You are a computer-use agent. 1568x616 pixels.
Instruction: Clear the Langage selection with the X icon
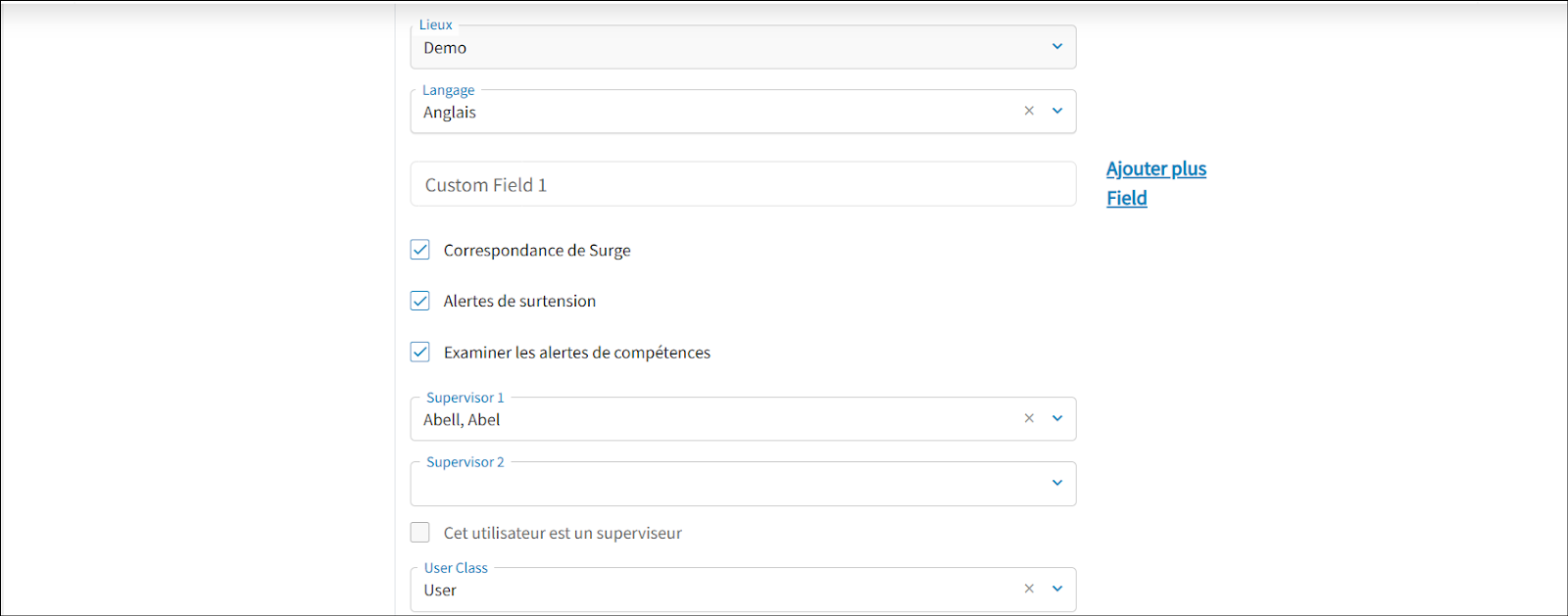tap(1029, 111)
